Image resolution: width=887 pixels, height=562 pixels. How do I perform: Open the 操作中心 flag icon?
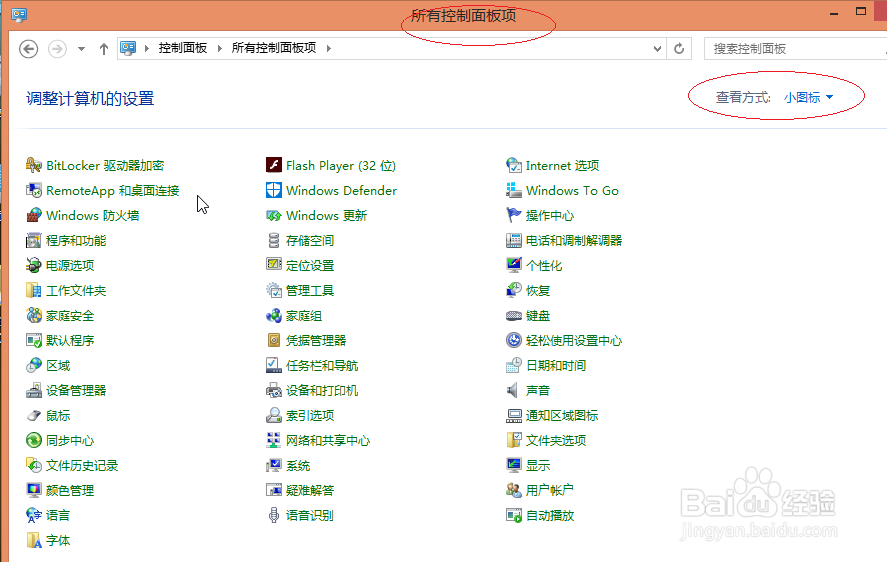(x=514, y=215)
